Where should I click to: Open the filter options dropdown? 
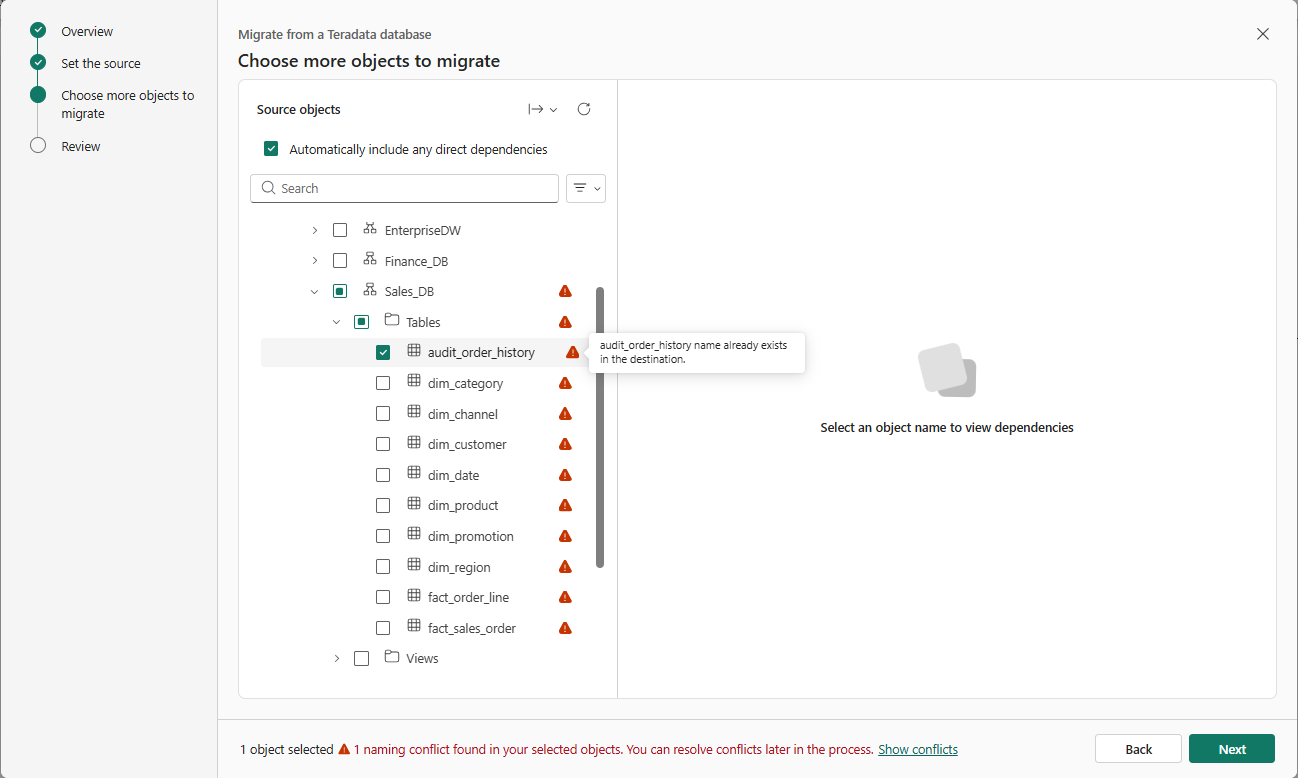pos(586,188)
